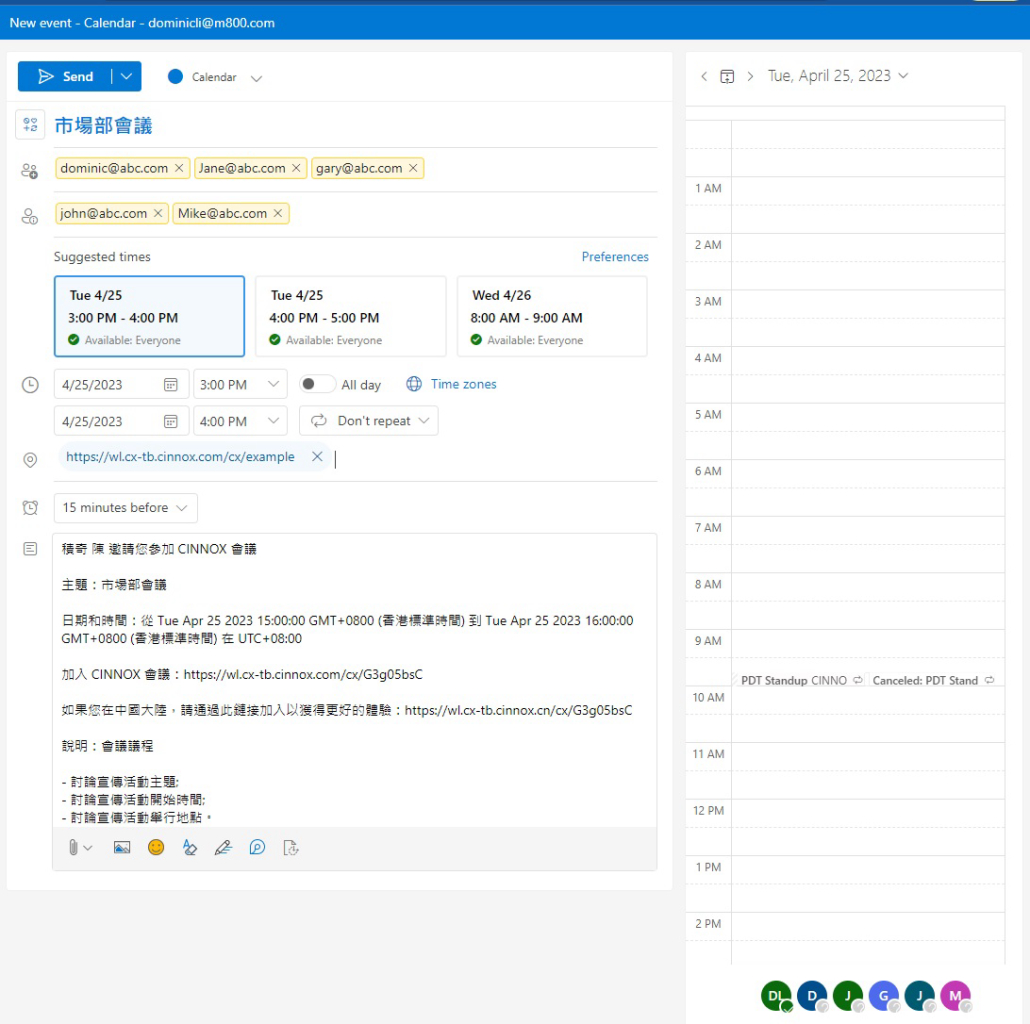
Task: Go to next day in calendar panel
Action: [750, 76]
